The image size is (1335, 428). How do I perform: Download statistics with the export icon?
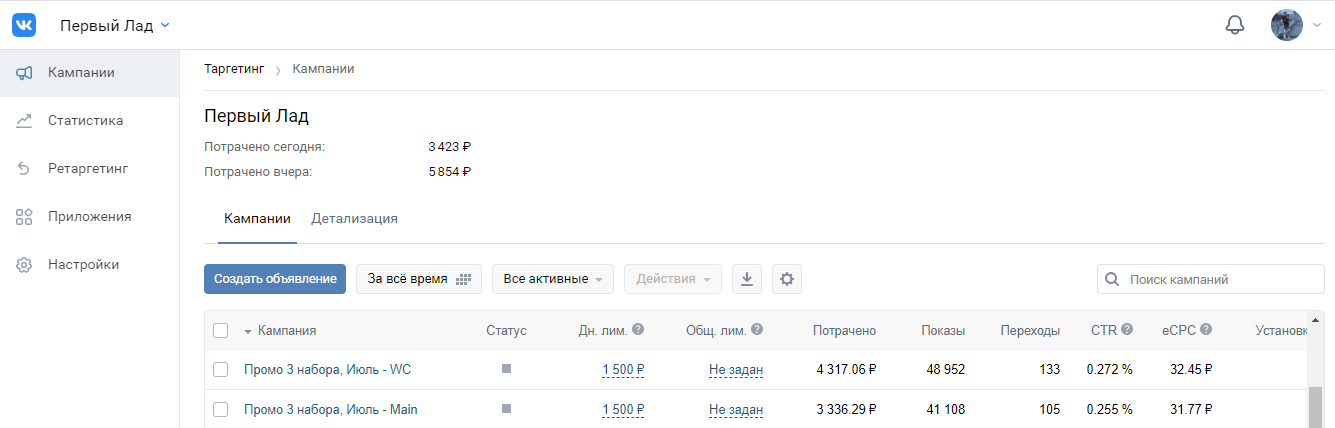click(747, 279)
